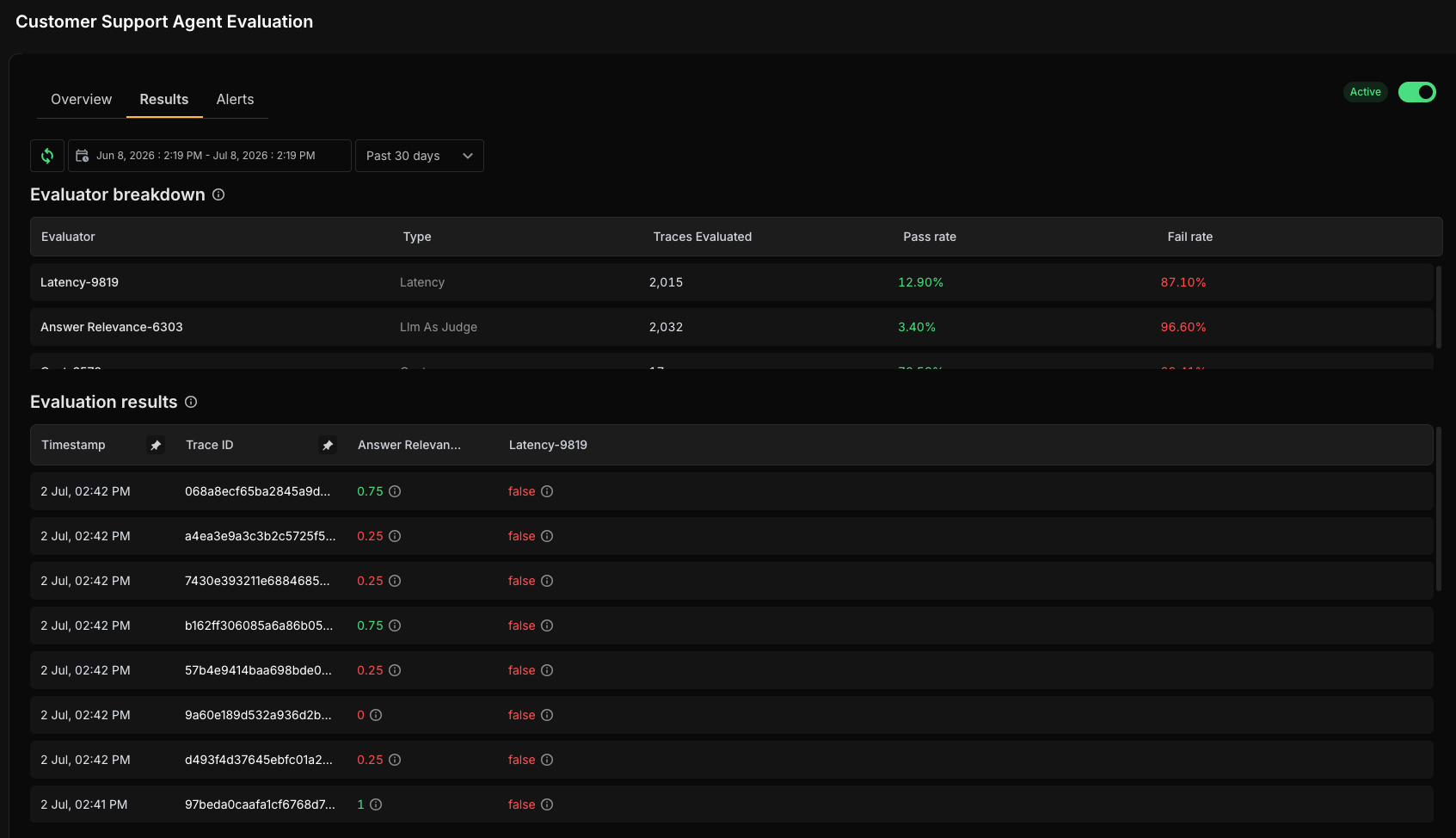This screenshot has width=1456, height=838.
Task: Click the 96.60% fail rate value
Action: point(1183,327)
